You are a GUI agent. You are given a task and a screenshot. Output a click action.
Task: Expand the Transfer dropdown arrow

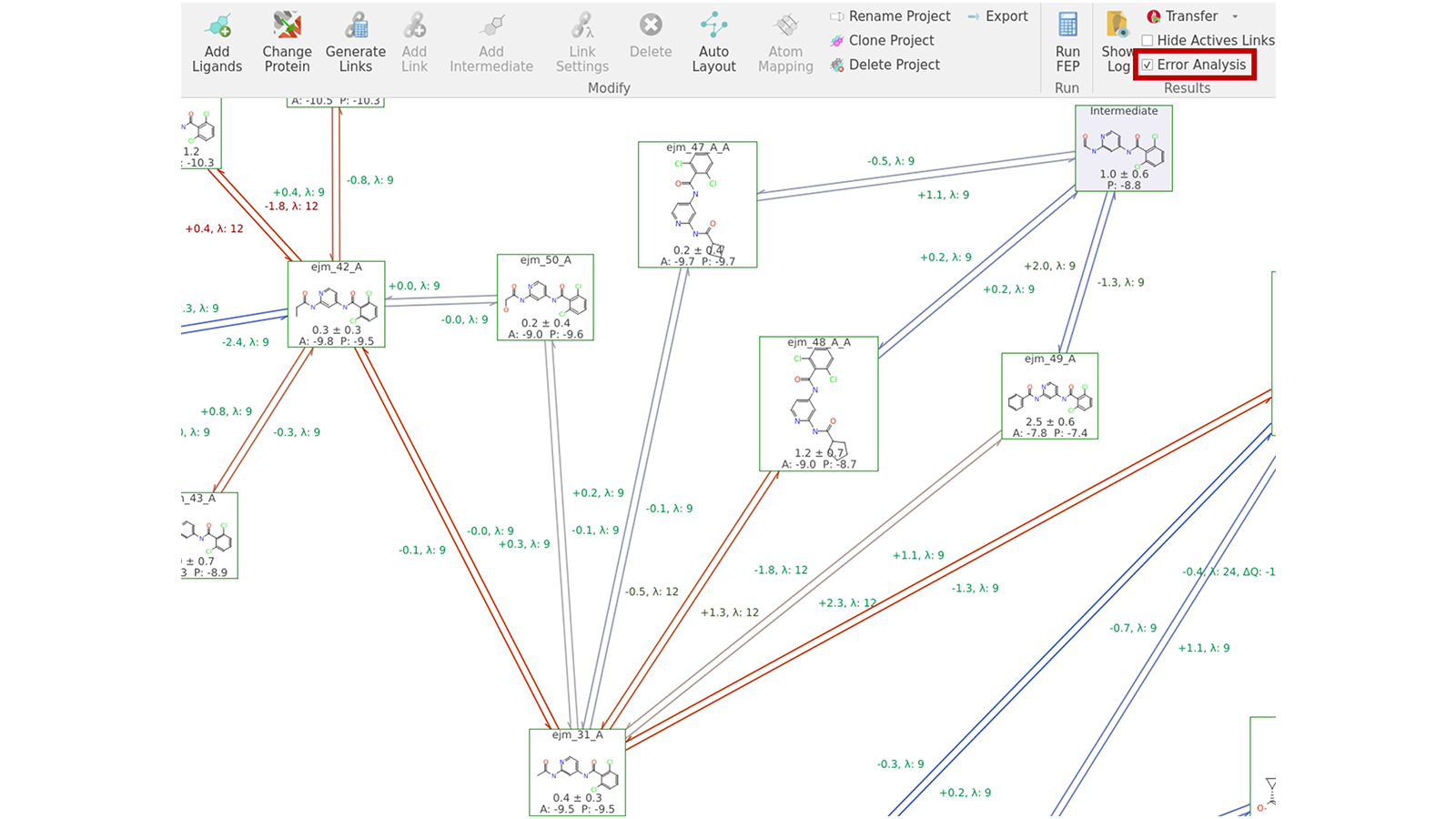(x=1235, y=16)
